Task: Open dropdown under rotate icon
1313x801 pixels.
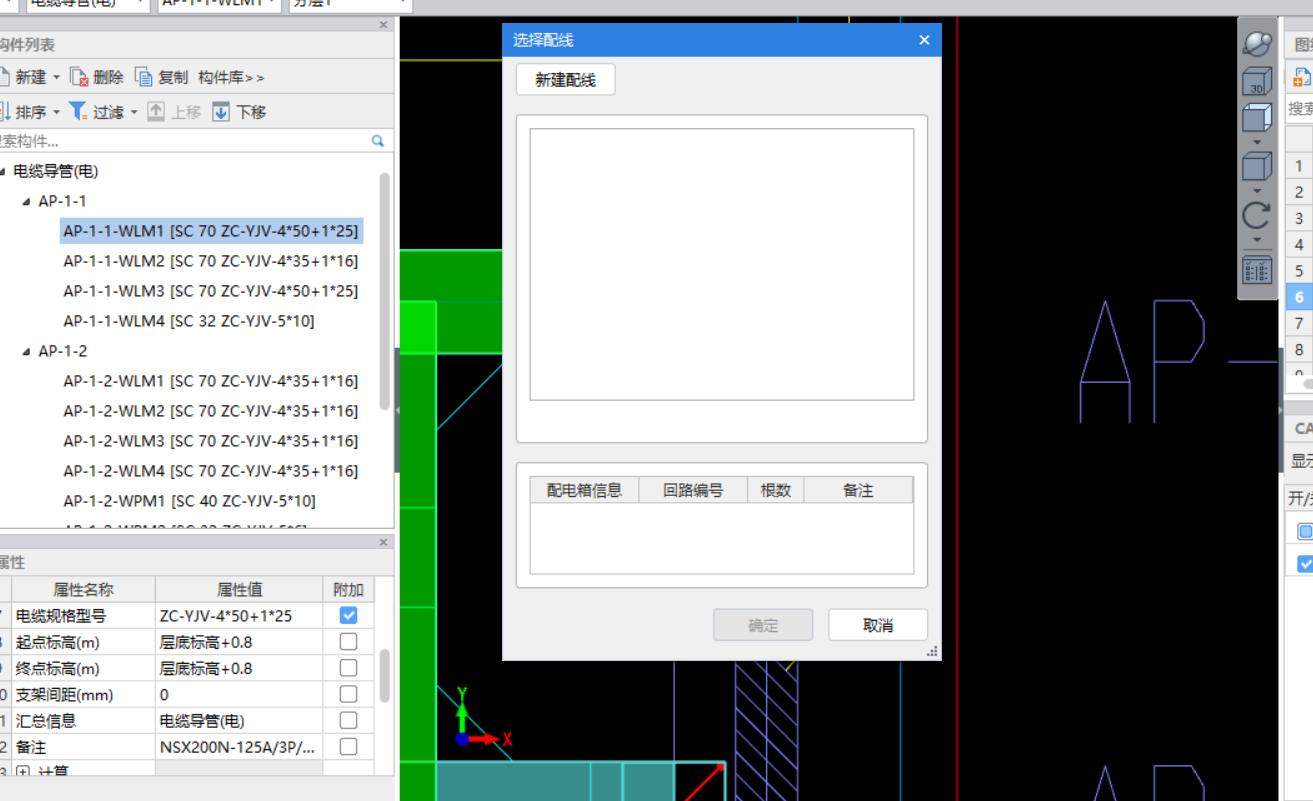Action: [1257, 240]
